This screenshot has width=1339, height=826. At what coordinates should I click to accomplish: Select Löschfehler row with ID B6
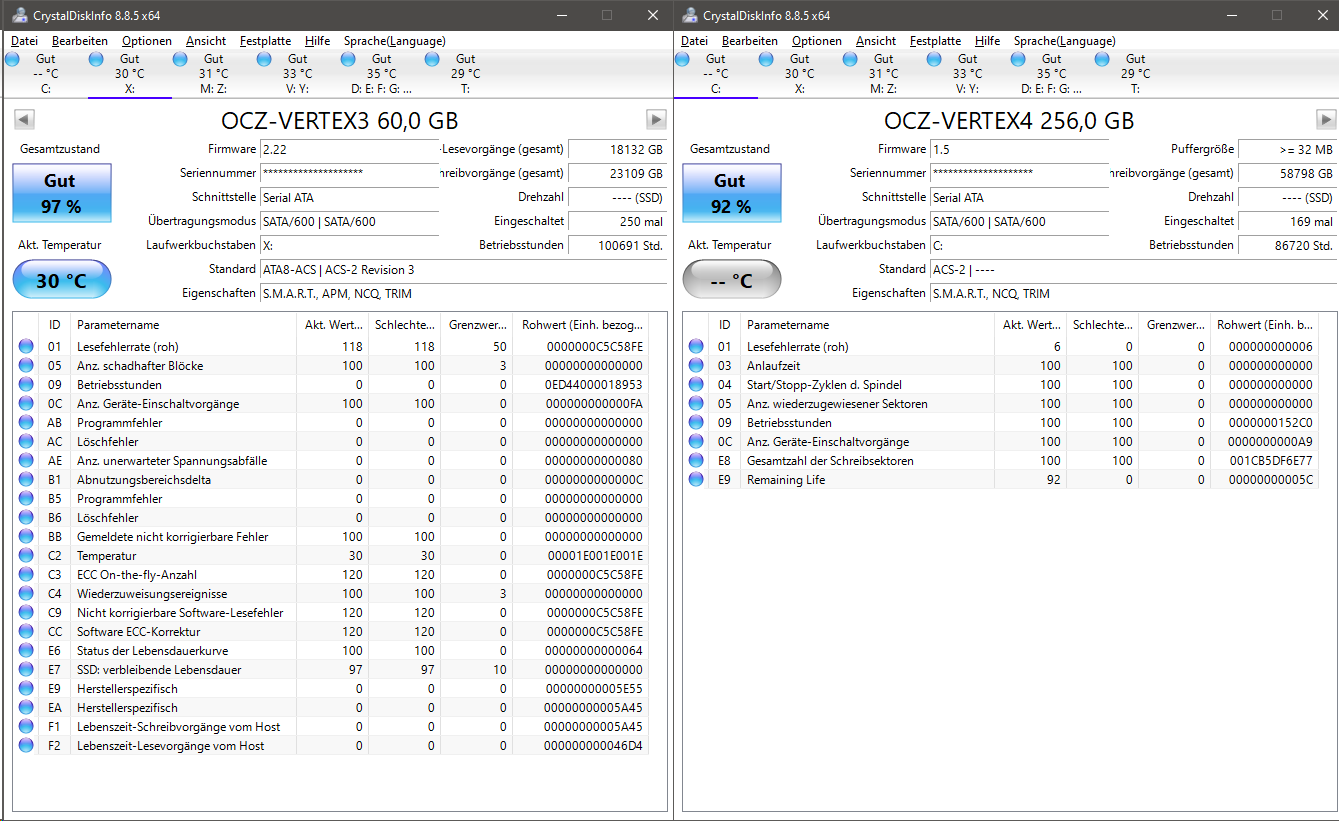[x=332, y=518]
